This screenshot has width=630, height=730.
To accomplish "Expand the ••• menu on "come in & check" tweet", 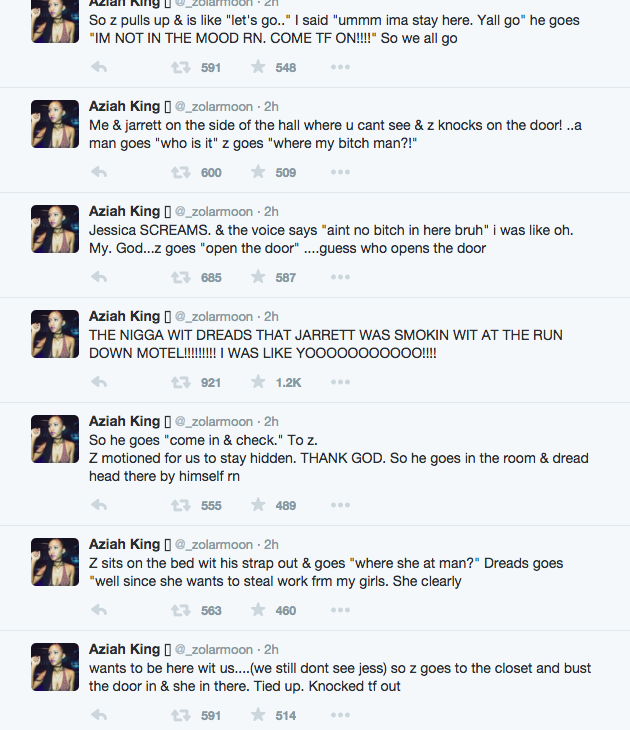I will pyautogui.click(x=340, y=506).
